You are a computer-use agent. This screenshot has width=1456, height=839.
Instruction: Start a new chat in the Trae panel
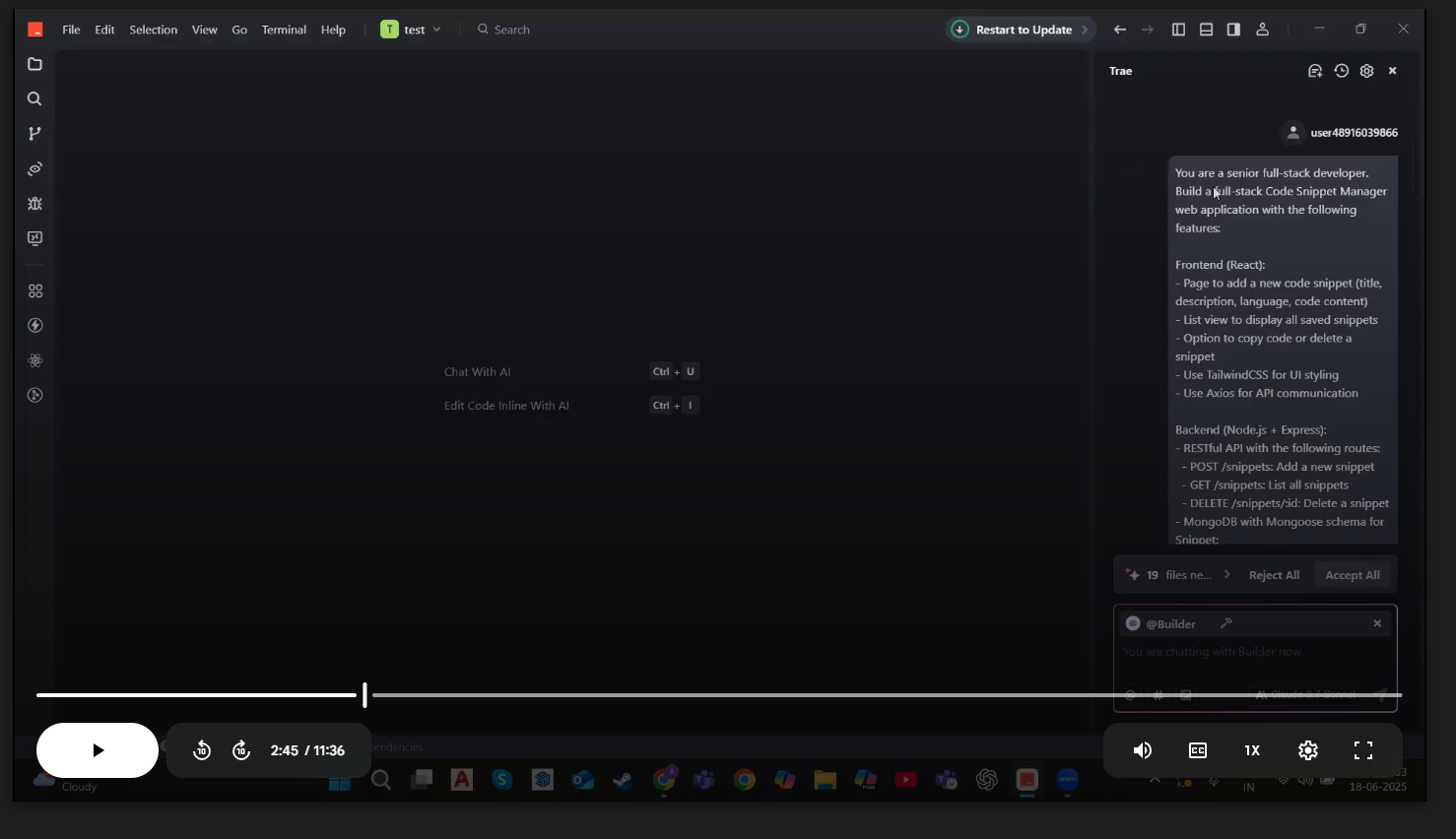pos(1314,71)
